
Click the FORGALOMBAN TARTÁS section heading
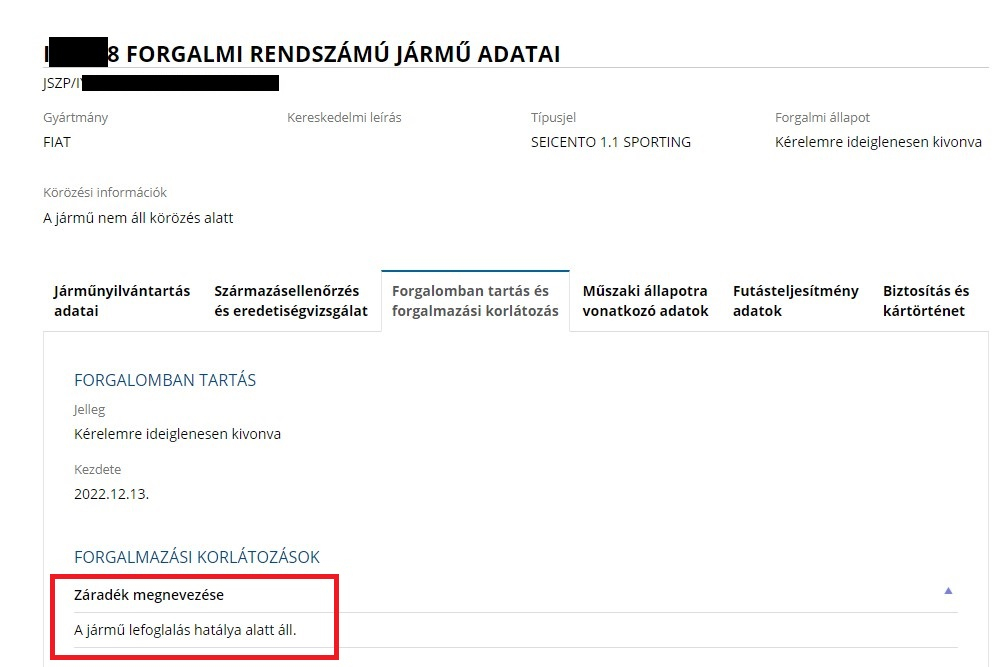(x=165, y=380)
